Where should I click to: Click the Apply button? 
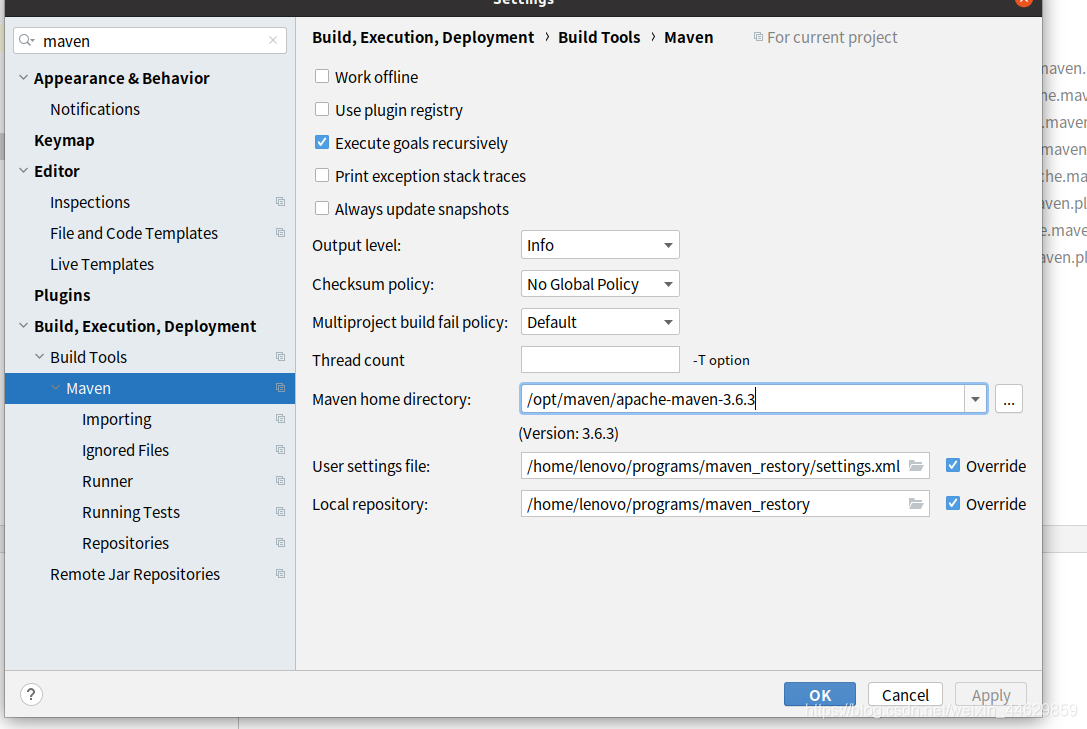[991, 695]
